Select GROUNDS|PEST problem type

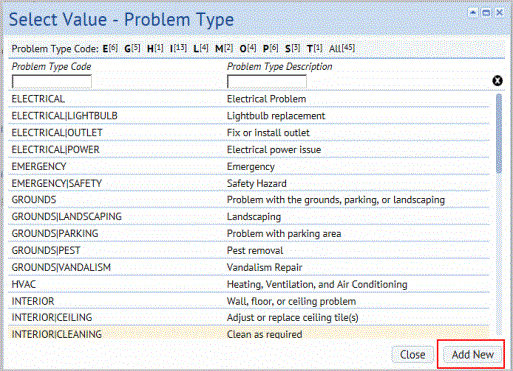pyautogui.click(x=249, y=250)
